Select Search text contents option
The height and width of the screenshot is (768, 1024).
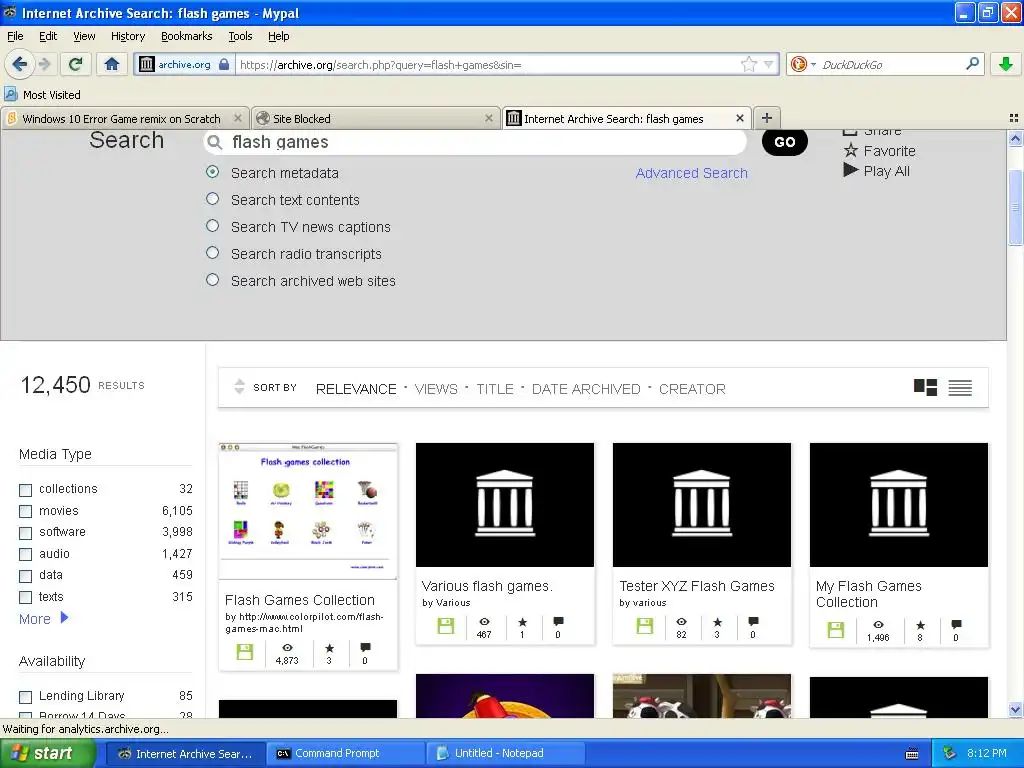(x=212, y=199)
